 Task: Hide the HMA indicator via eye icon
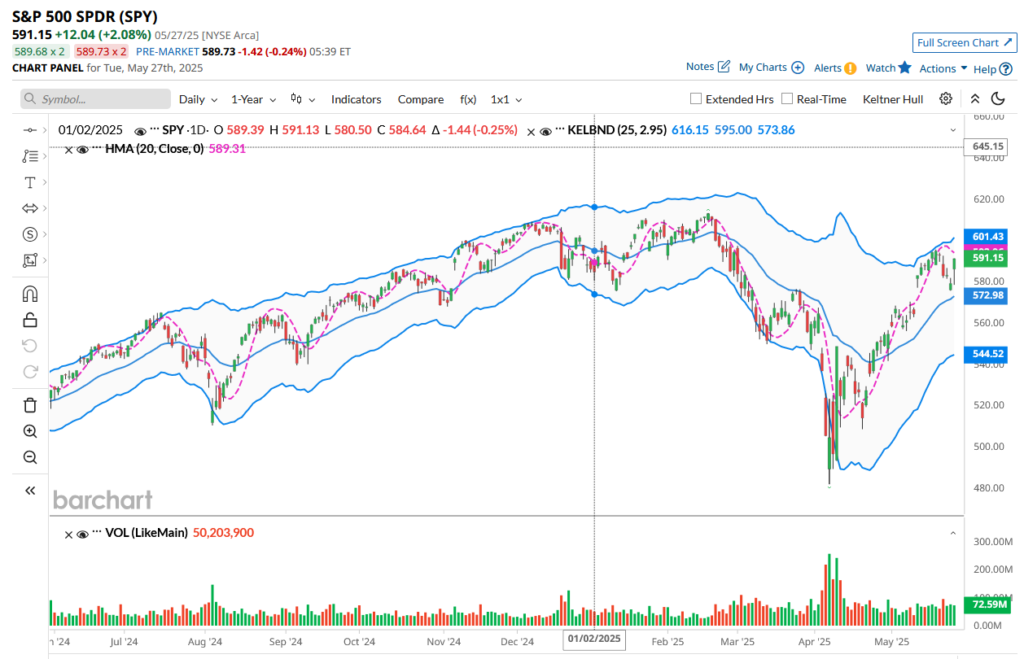(x=82, y=149)
